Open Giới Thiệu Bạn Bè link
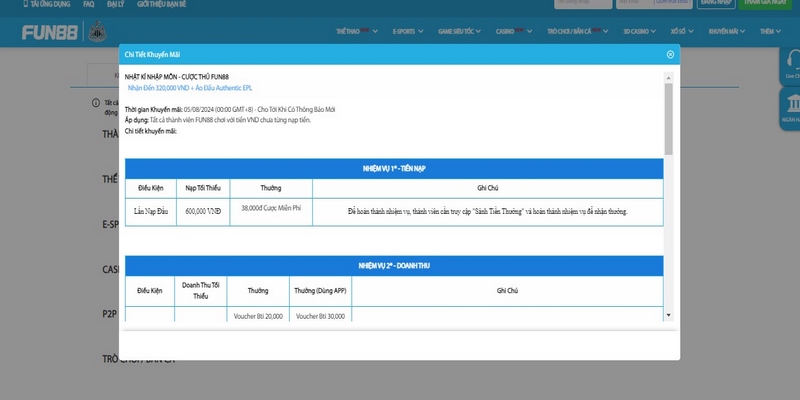The width and height of the screenshot is (800, 400). coord(161,4)
